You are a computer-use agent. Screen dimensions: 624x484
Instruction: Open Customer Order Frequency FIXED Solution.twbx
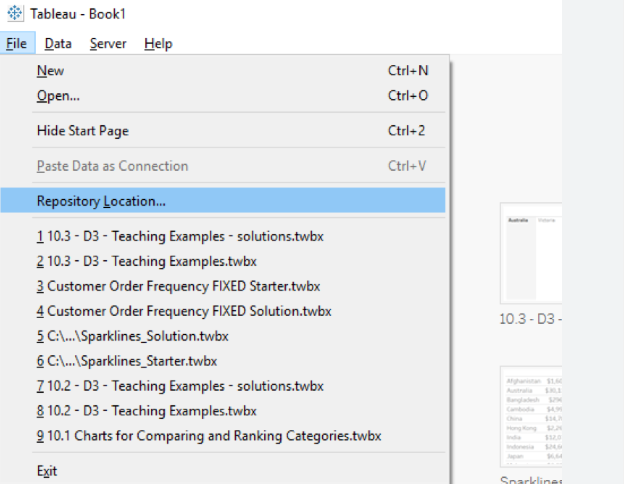pyautogui.click(x=223, y=311)
